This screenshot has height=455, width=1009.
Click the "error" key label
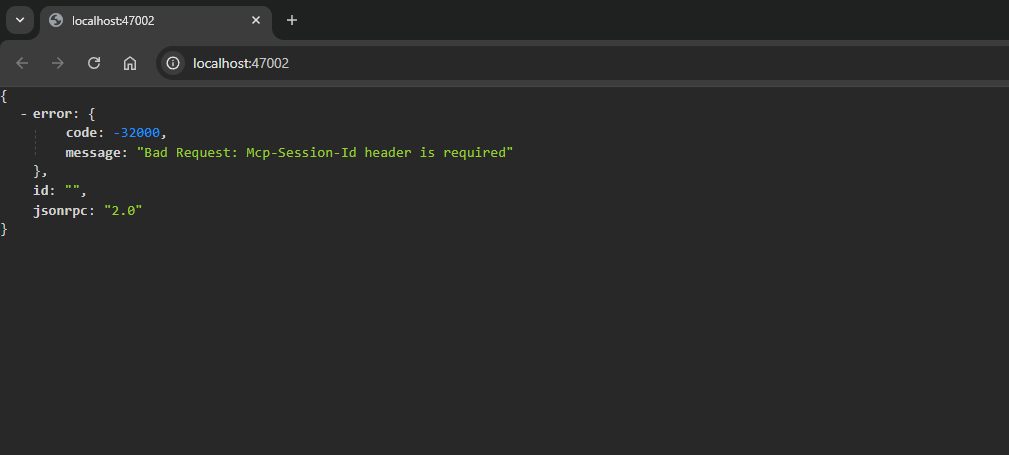52,114
